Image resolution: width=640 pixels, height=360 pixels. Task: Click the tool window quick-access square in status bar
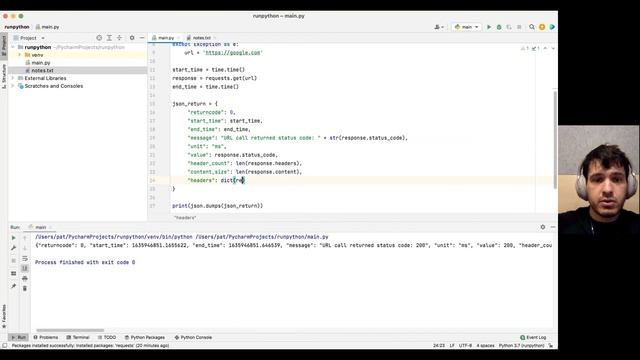point(4,346)
